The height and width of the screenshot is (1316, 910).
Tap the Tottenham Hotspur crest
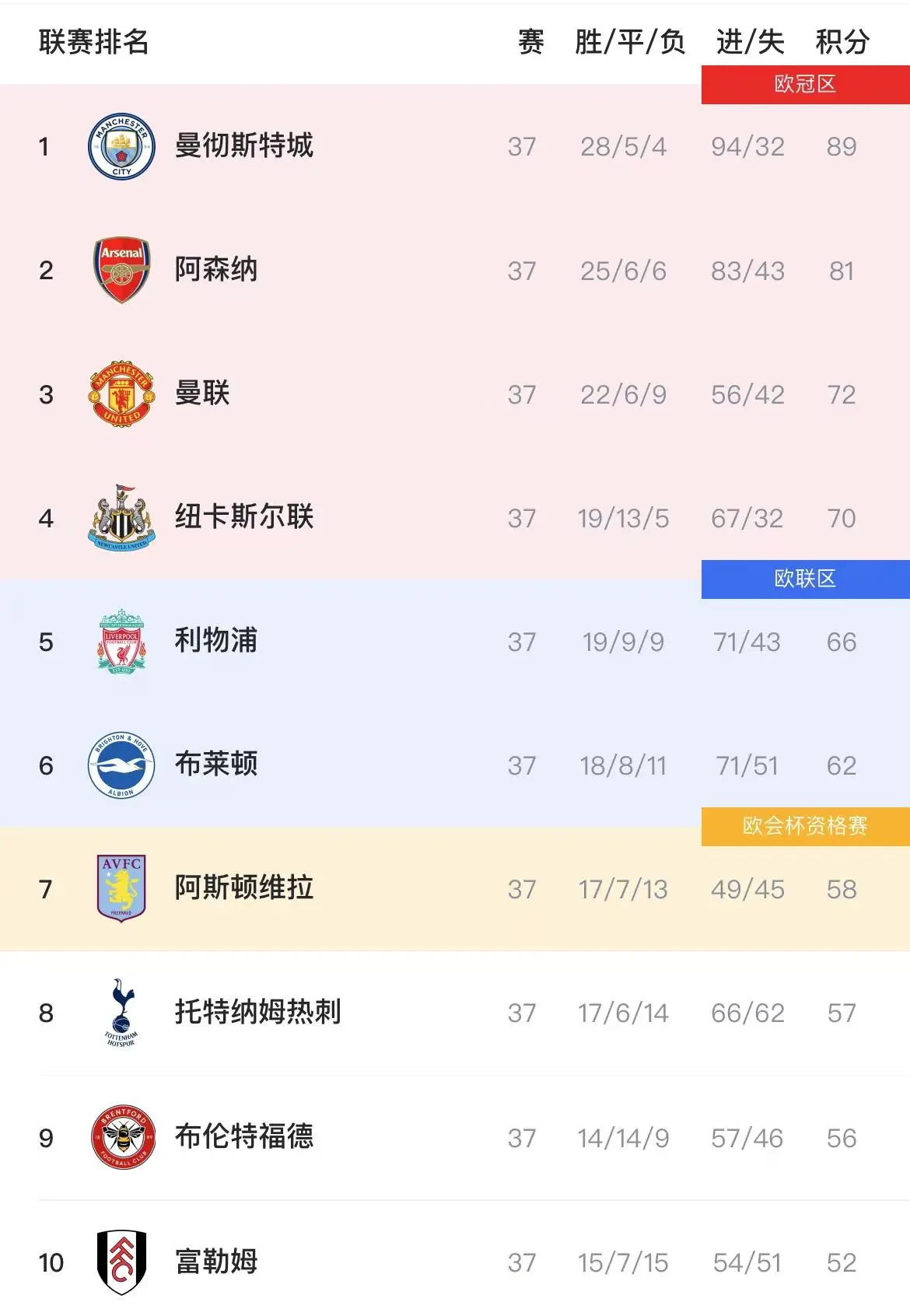point(121,1012)
